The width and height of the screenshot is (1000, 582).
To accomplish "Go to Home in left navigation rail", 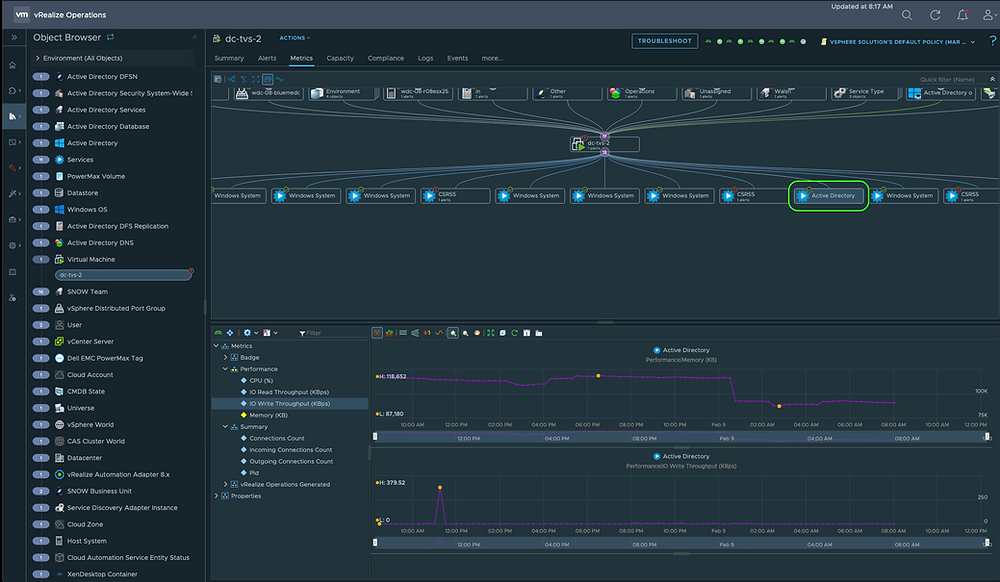I will (13, 65).
